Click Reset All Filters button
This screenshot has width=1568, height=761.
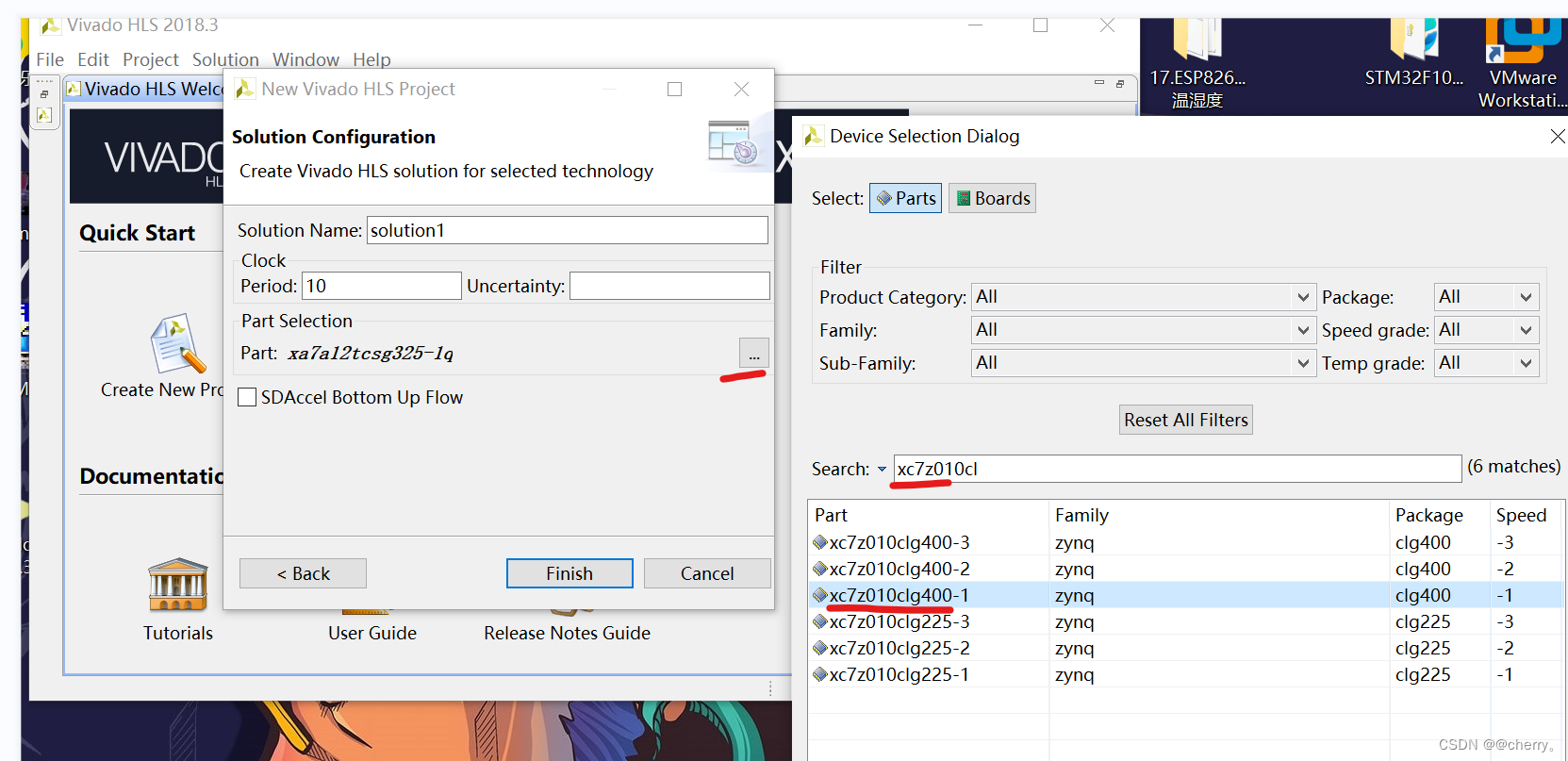(x=1186, y=420)
